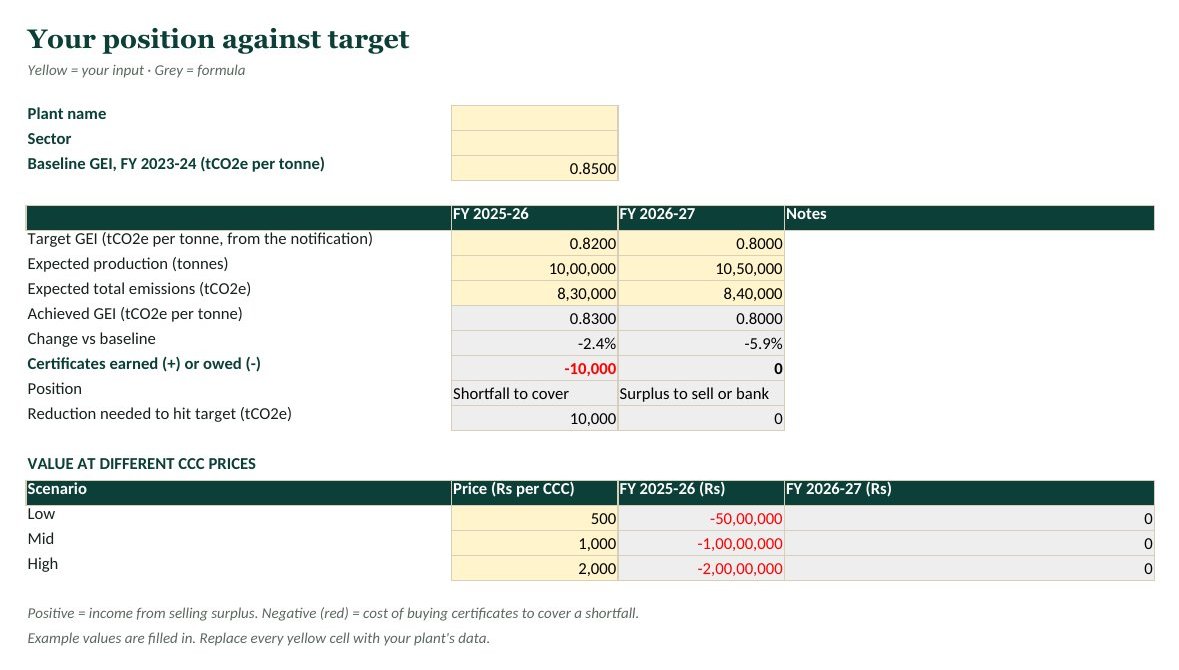Click the 'Position' row label
The height and width of the screenshot is (670, 1179).
point(54,388)
